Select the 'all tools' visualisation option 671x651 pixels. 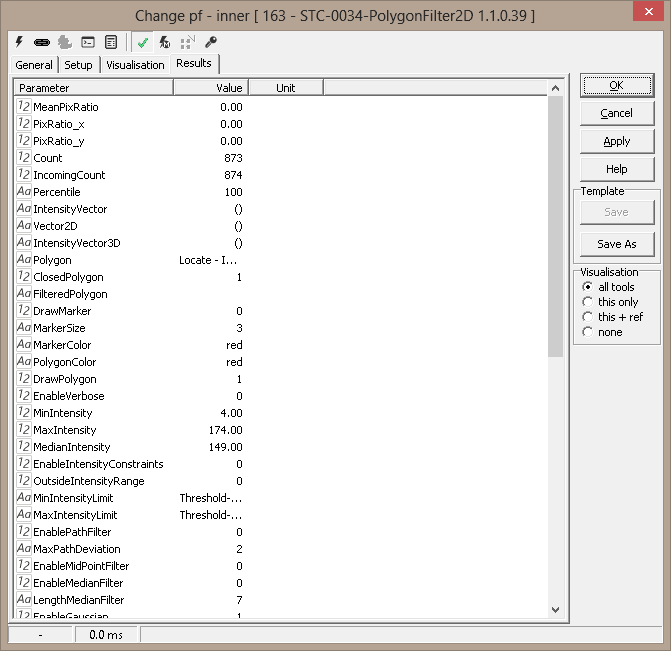(588, 287)
